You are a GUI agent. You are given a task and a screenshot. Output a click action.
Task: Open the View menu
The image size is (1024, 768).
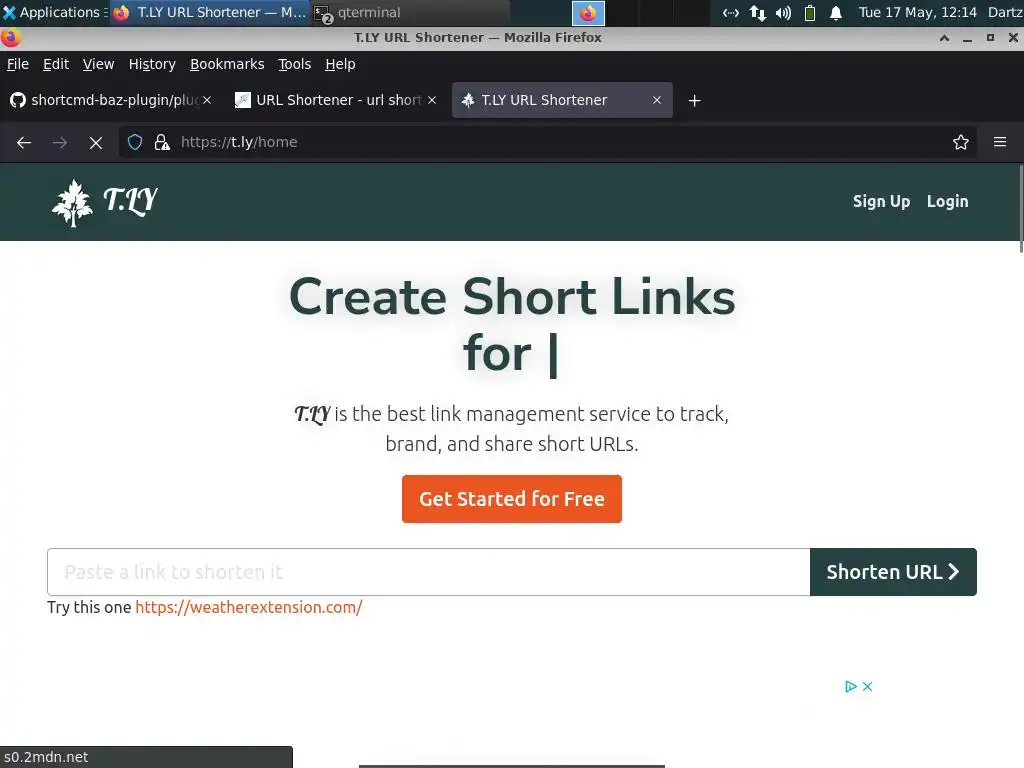click(x=98, y=64)
